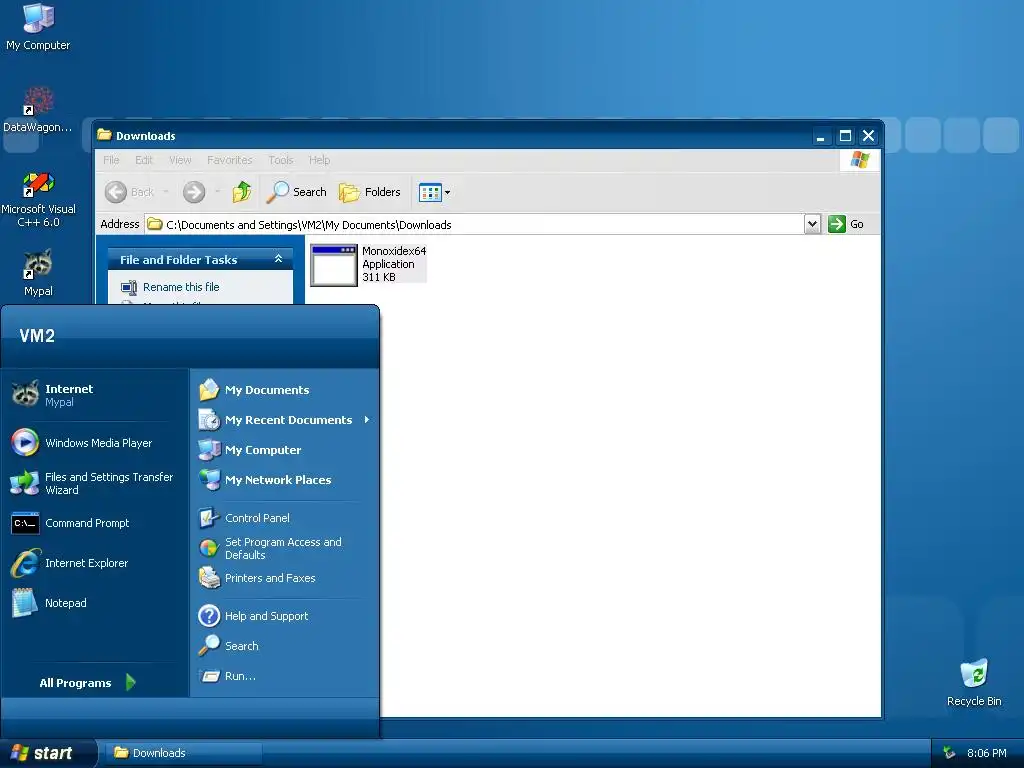Click the Back navigation button
Viewport: 1024px width, 768px height.
[x=130, y=192]
